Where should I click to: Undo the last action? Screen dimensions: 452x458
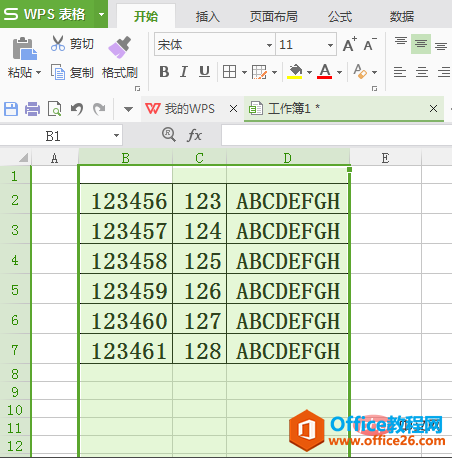click(x=77, y=109)
